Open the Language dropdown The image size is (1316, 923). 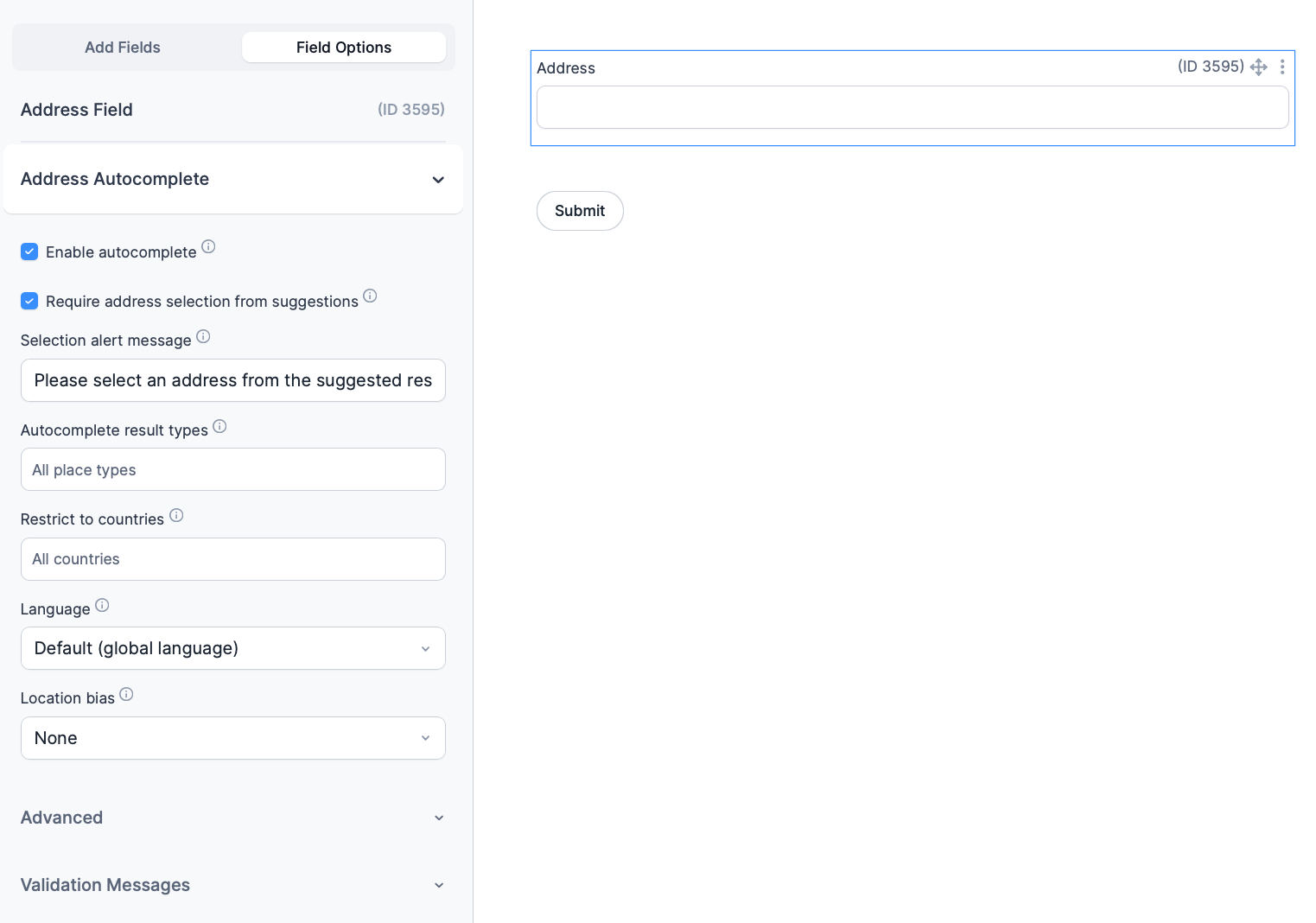(x=233, y=648)
